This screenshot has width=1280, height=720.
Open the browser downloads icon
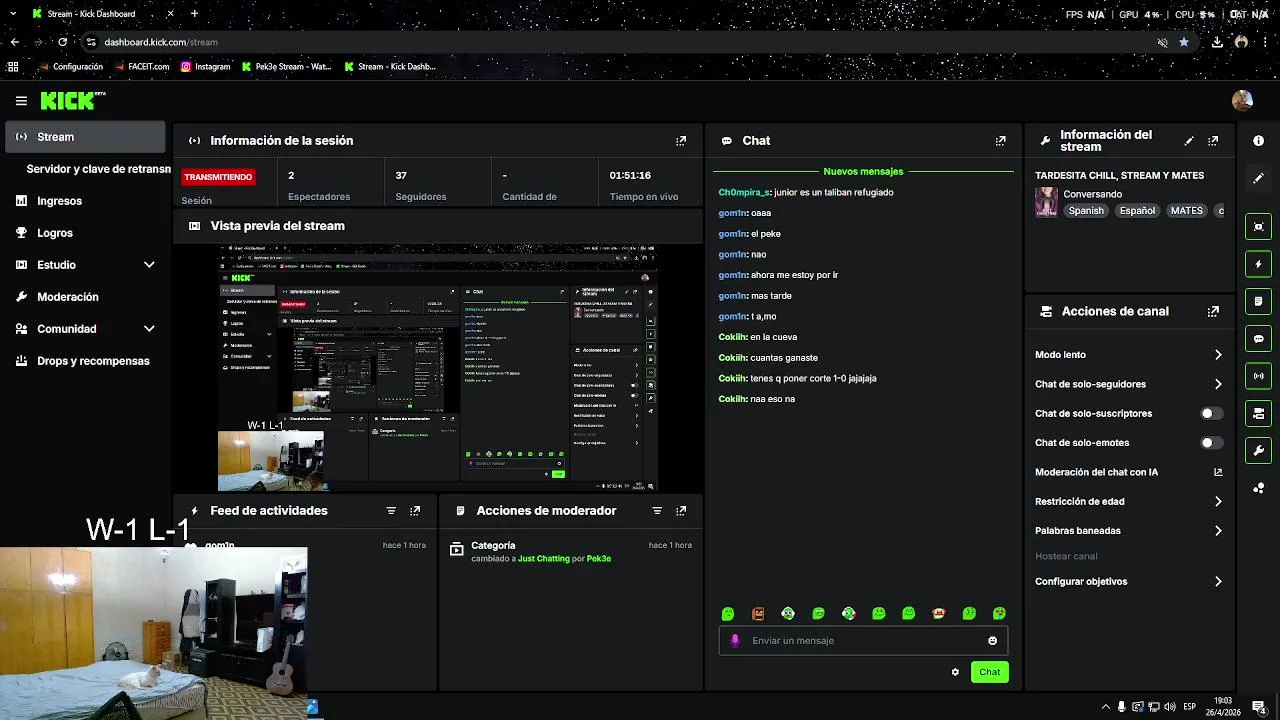pos(1217,42)
